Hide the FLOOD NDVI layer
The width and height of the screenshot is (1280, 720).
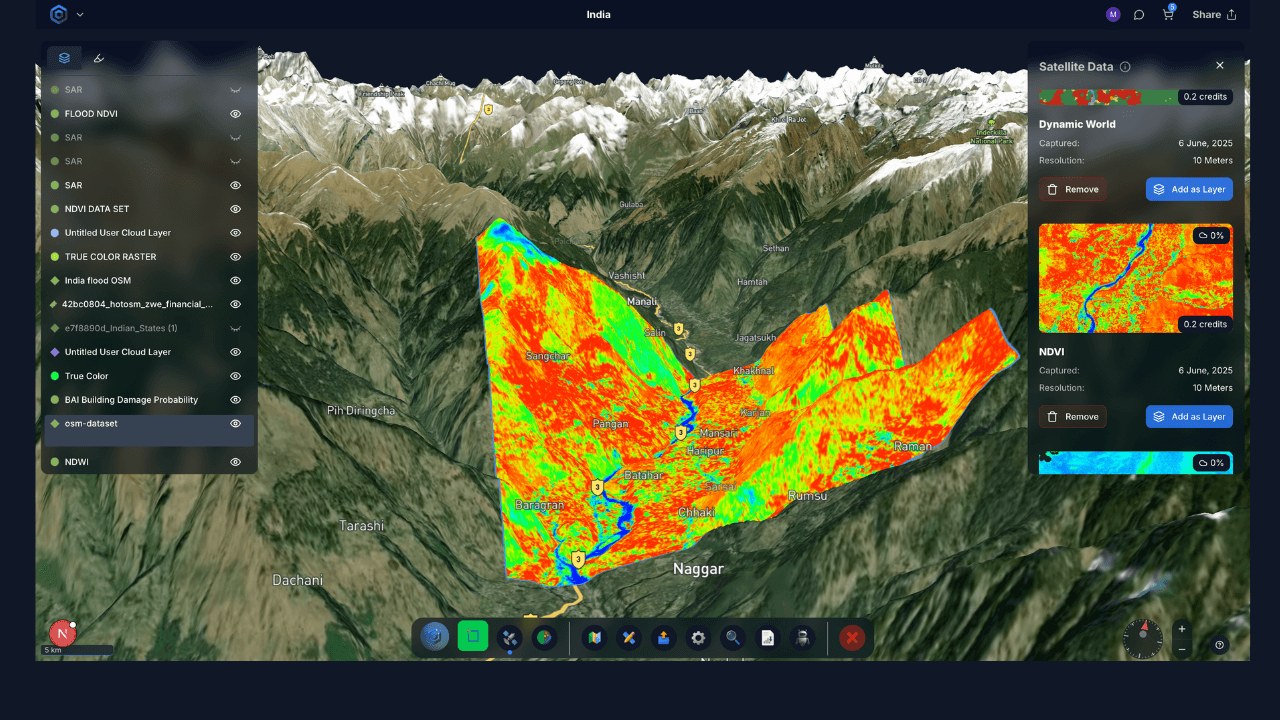[236, 114]
